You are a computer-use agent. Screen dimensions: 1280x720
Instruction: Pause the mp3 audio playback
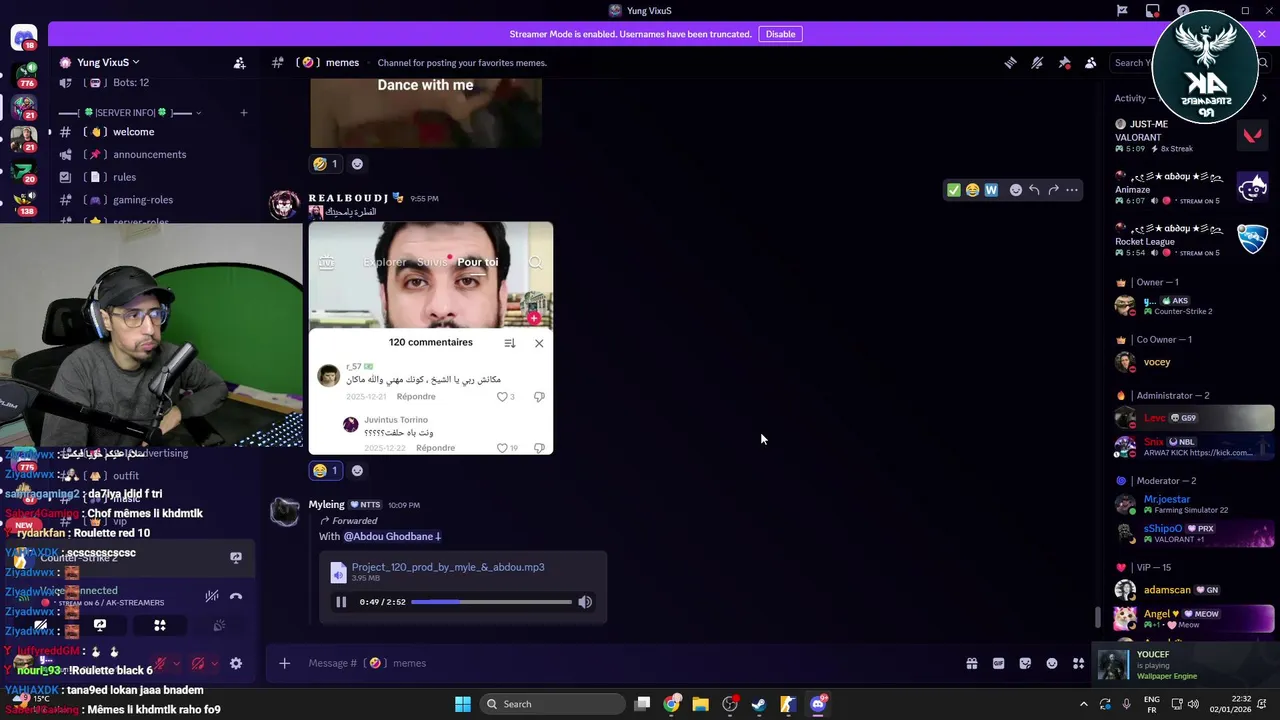341,602
